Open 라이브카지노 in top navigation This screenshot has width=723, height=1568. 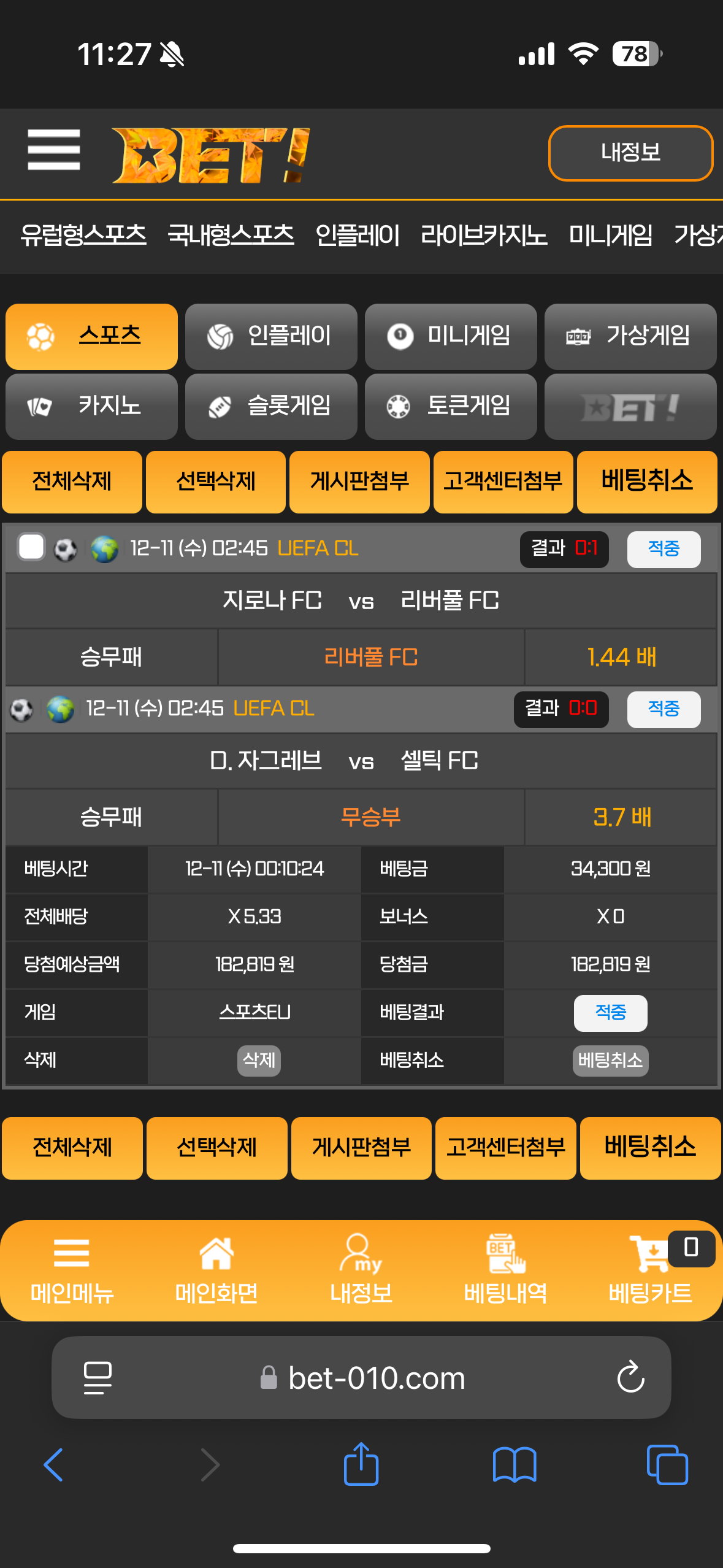coord(484,236)
